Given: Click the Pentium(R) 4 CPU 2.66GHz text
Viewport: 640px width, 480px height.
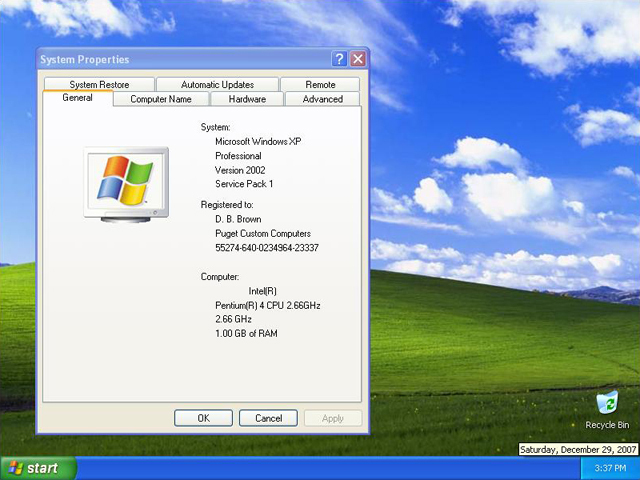Looking at the screenshot, I should pos(267,305).
